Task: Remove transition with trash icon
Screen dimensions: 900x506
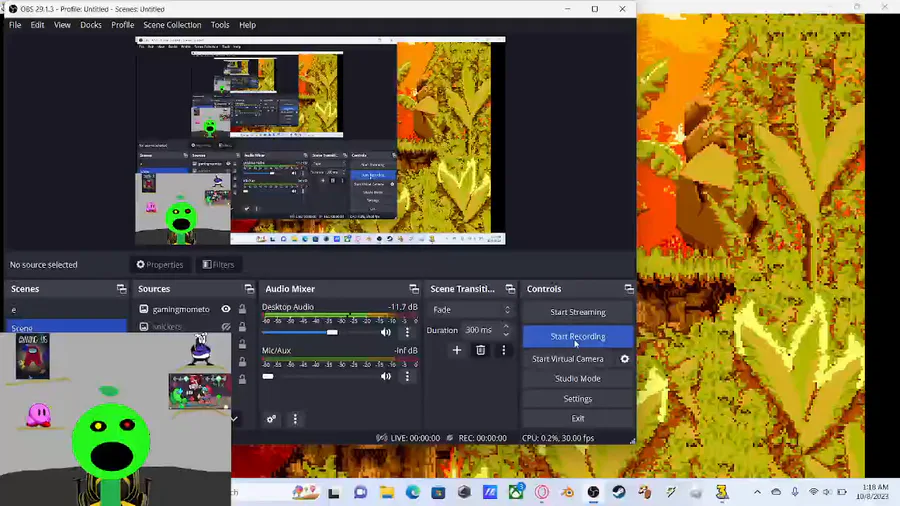Action: [x=480, y=350]
